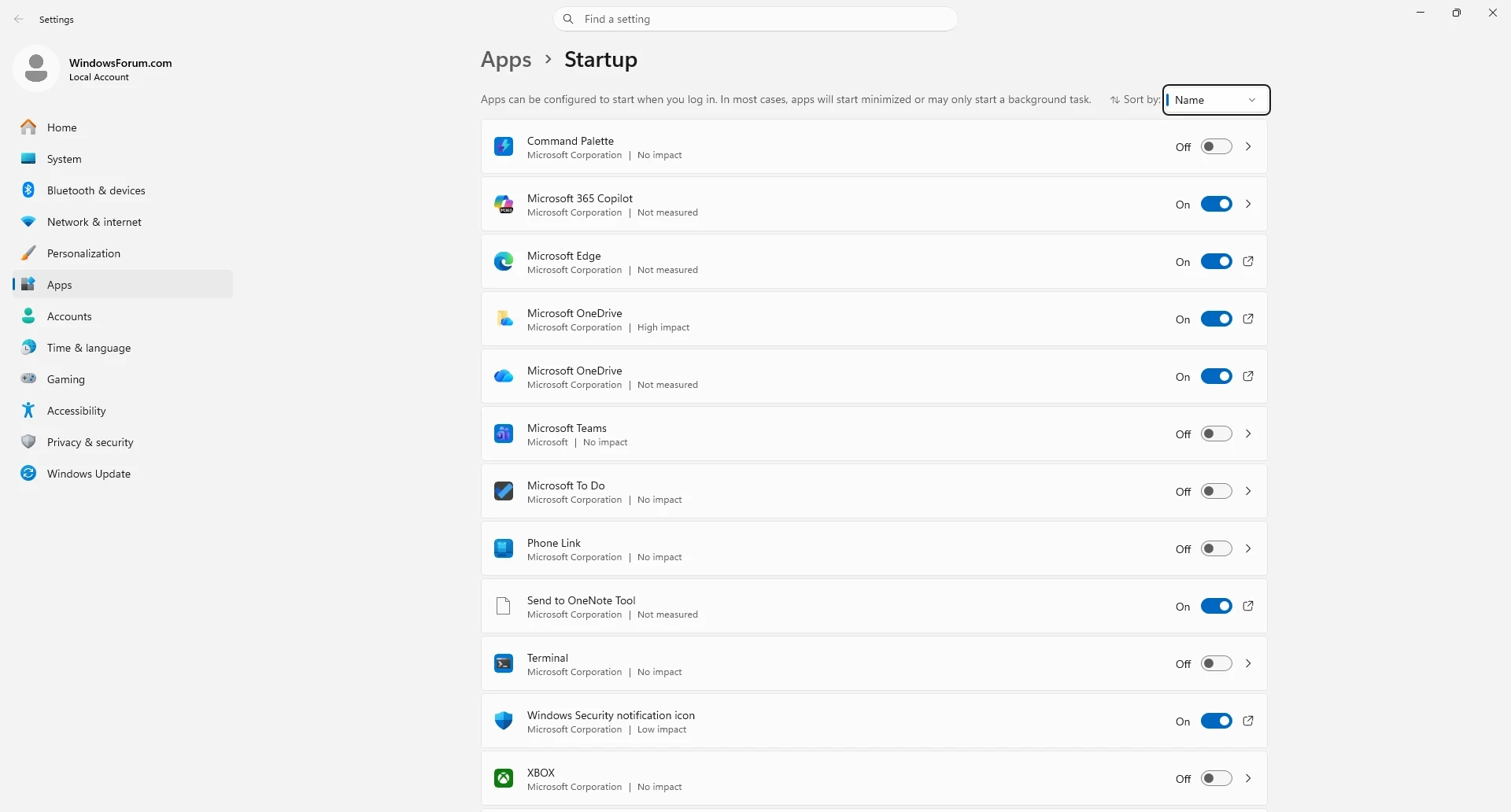Select Apps in the sidebar
The height and width of the screenshot is (812, 1511).
tap(123, 285)
